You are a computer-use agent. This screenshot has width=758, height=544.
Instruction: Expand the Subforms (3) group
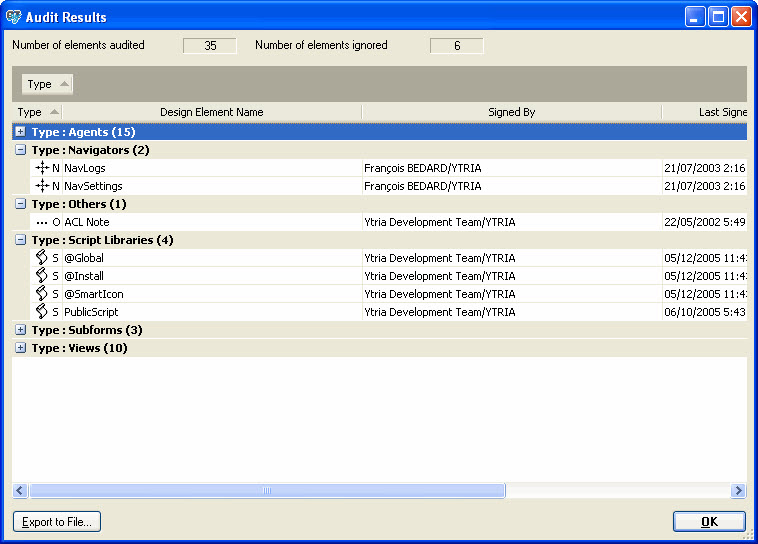pyautogui.click(x=21, y=330)
